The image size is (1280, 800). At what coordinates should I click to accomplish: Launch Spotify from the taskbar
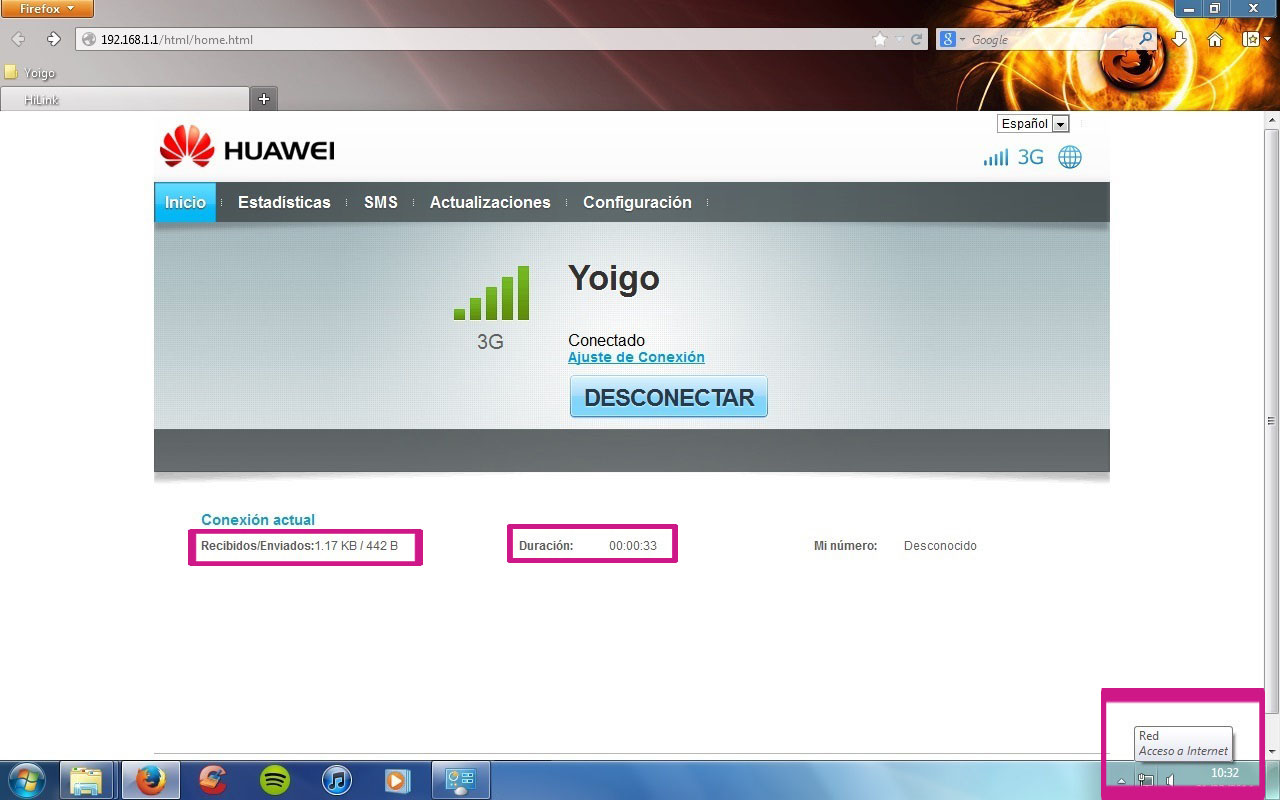click(x=275, y=780)
